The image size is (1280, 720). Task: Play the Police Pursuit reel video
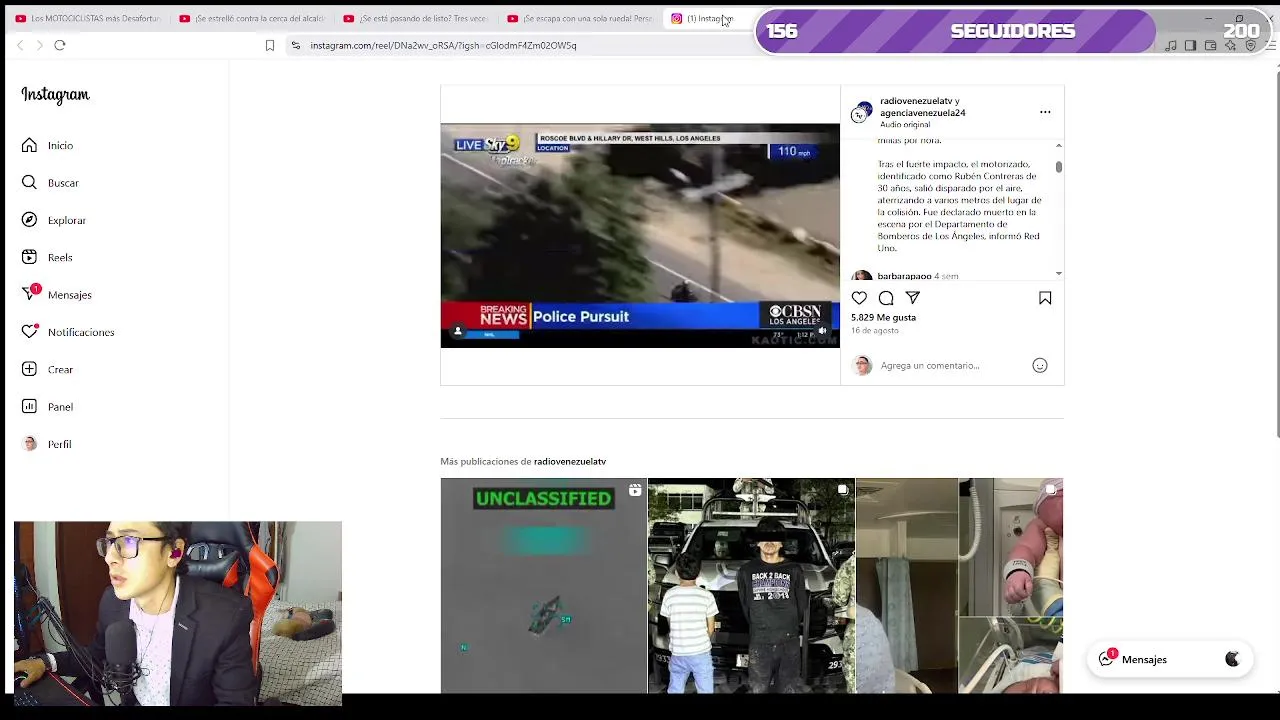[640, 235]
